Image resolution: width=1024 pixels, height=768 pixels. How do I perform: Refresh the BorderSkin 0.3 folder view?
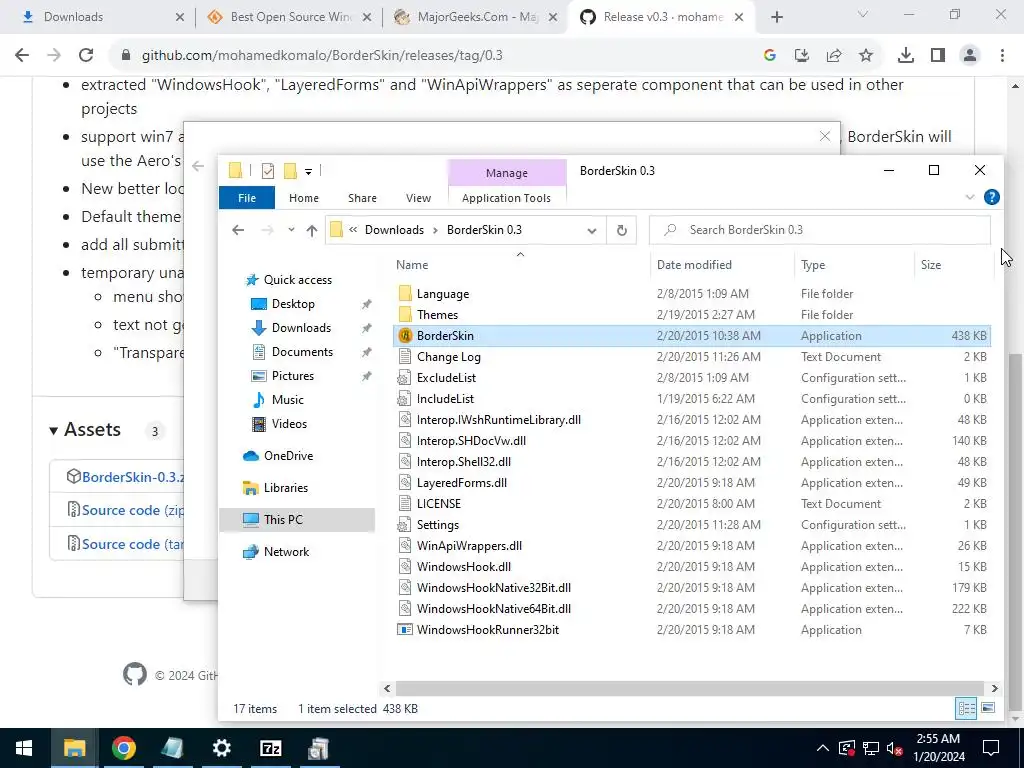point(622,230)
